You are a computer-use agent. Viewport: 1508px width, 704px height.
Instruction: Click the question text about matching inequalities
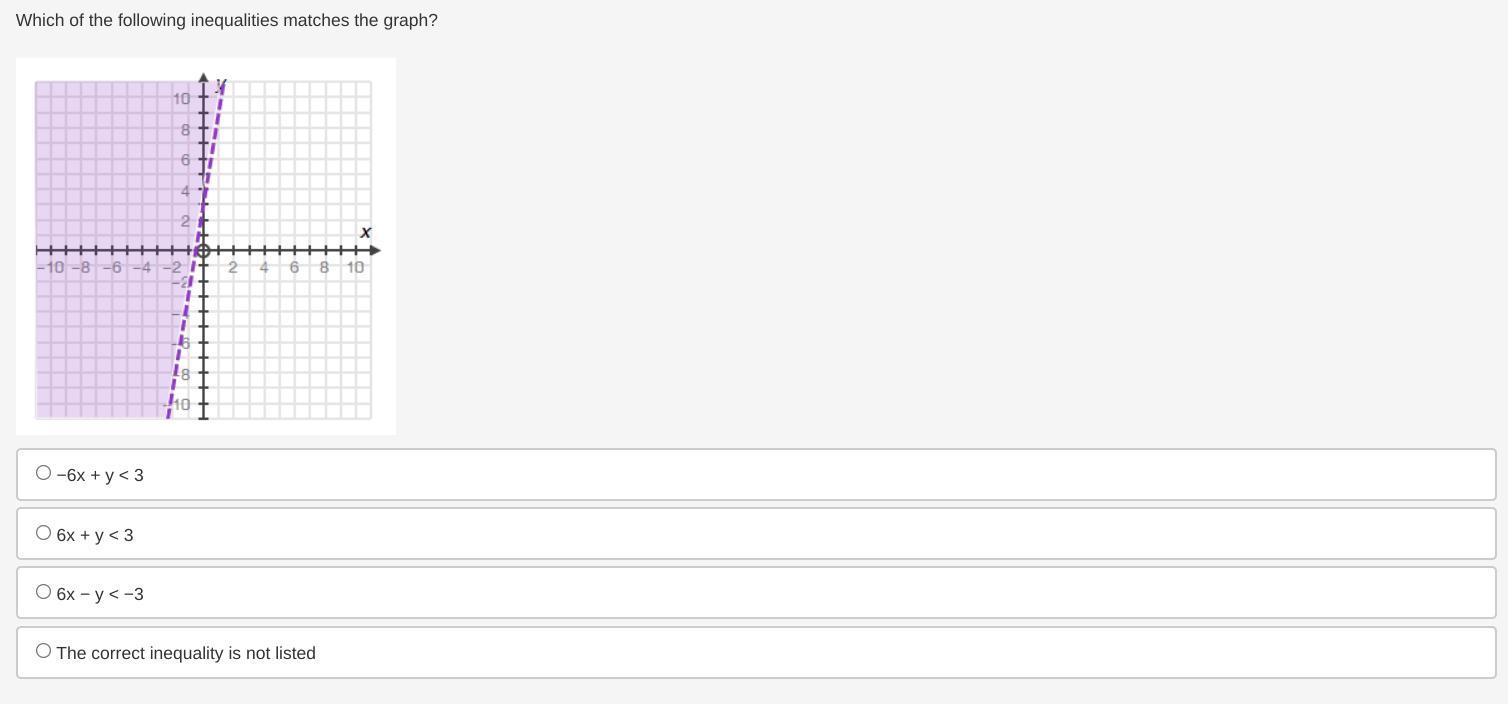pyautogui.click(x=227, y=20)
